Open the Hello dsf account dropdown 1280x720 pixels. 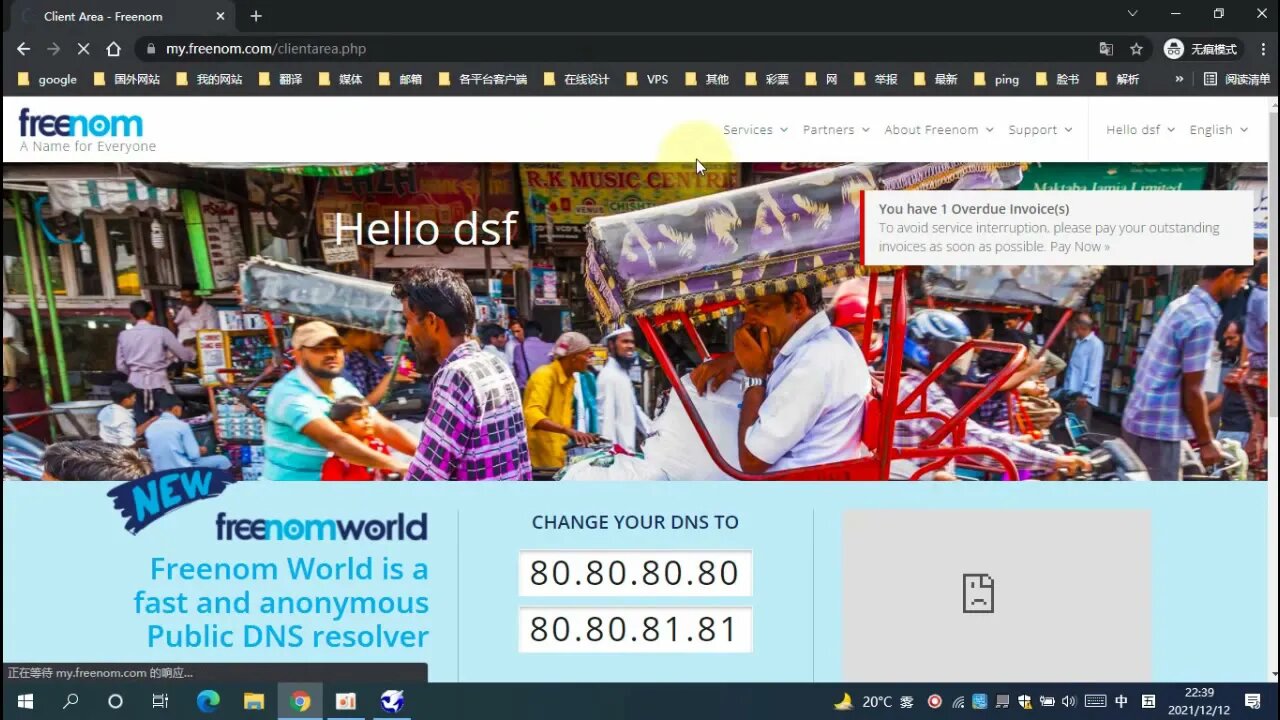click(x=1140, y=130)
